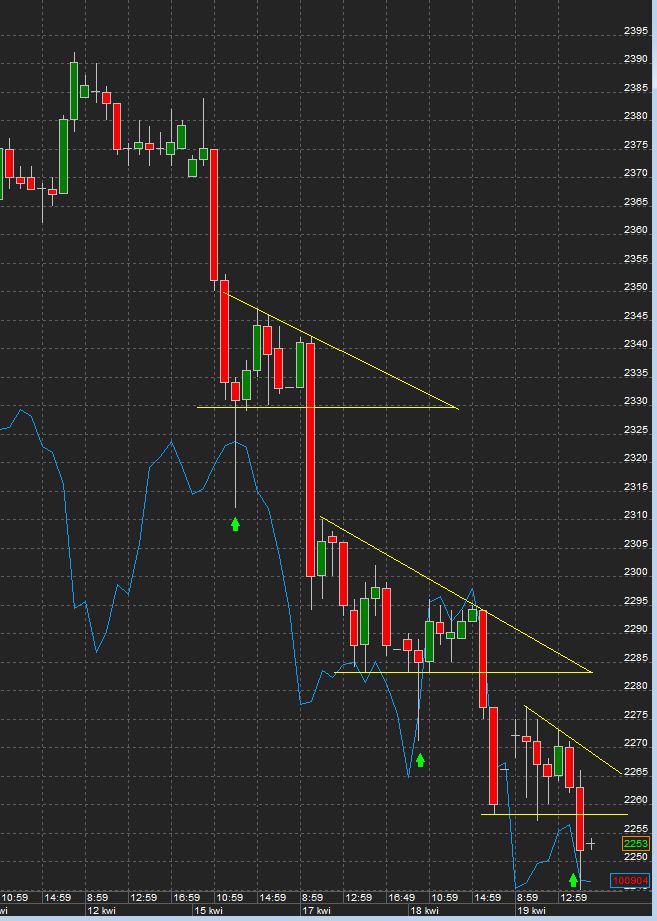Click the 2380 price level label
This screenshot has width=657, height=921.
(636, 116)
